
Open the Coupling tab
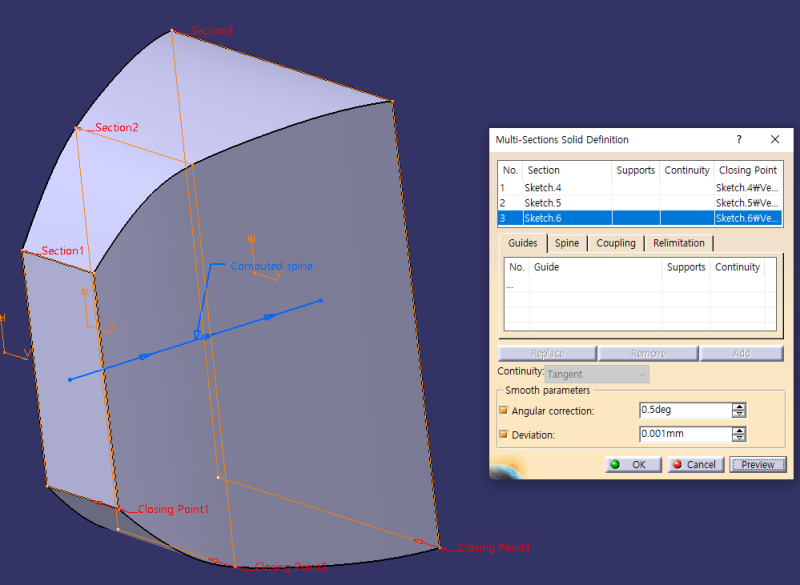pyautogui.click(x=616, y=242)
